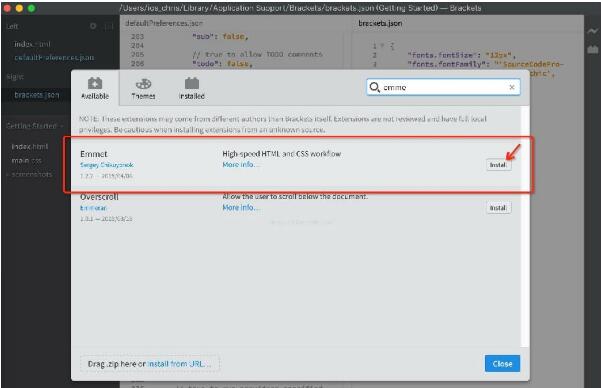This screenshot has height=388, width=601.
Task: Open Getting Started project dropdown
Action: [34, 126]
